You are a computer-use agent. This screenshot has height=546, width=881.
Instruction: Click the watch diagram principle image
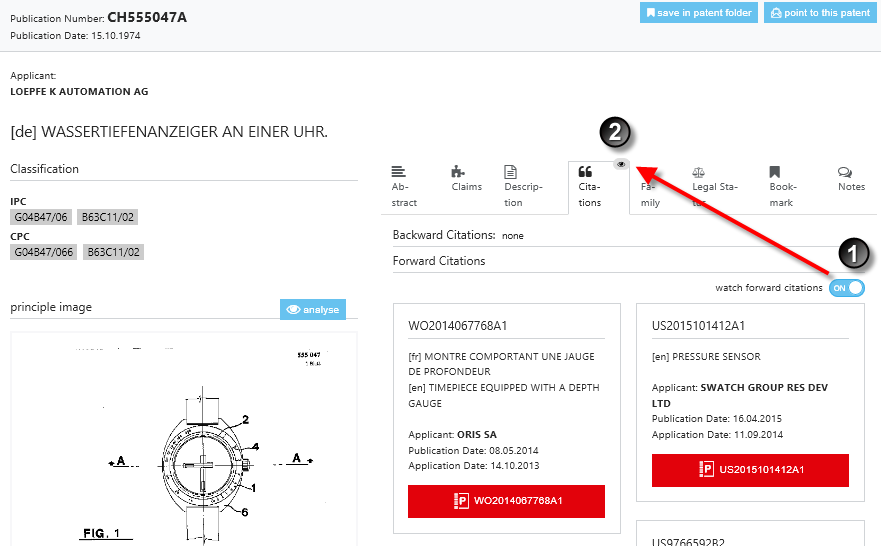pos(183,440)
